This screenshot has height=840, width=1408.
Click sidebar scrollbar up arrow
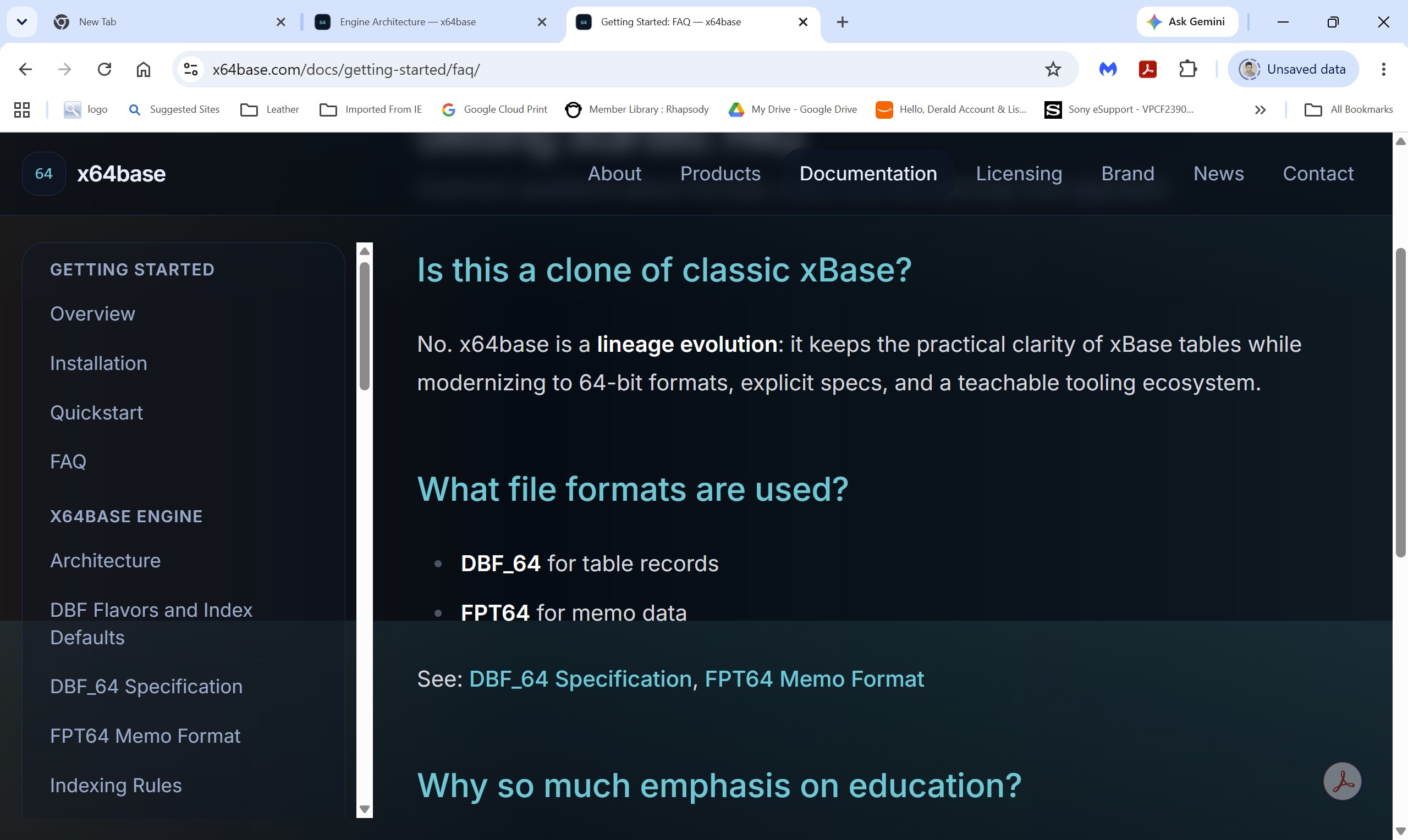[365, 251]
